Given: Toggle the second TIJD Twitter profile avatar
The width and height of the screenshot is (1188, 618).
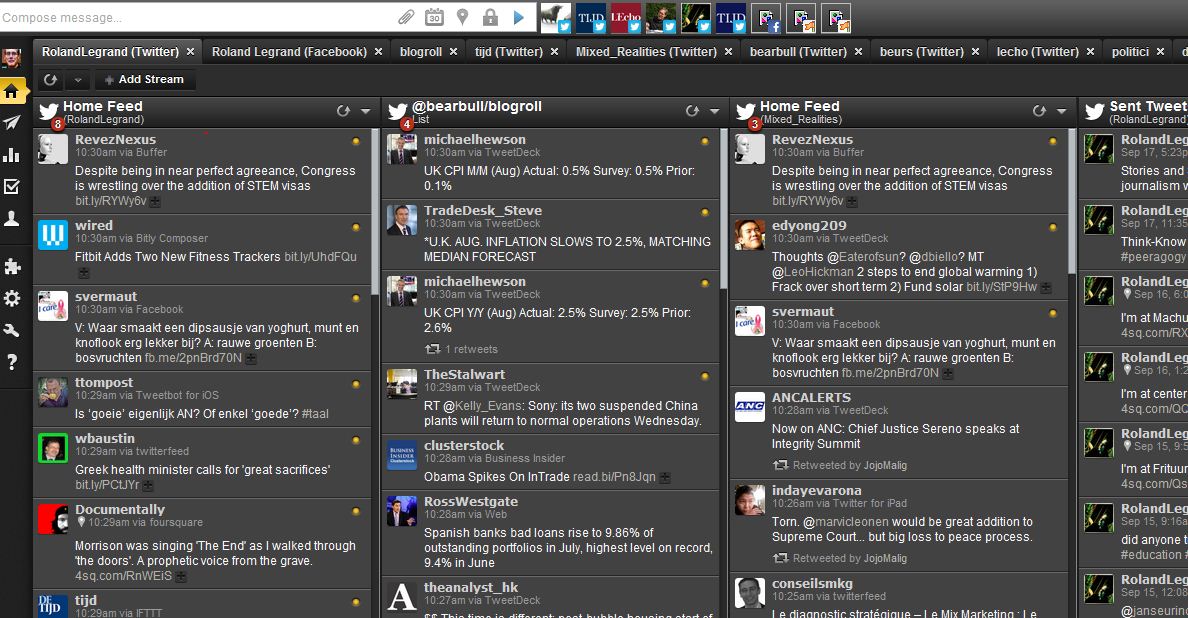Looking at the screenshot, I should tap(731, 18).
